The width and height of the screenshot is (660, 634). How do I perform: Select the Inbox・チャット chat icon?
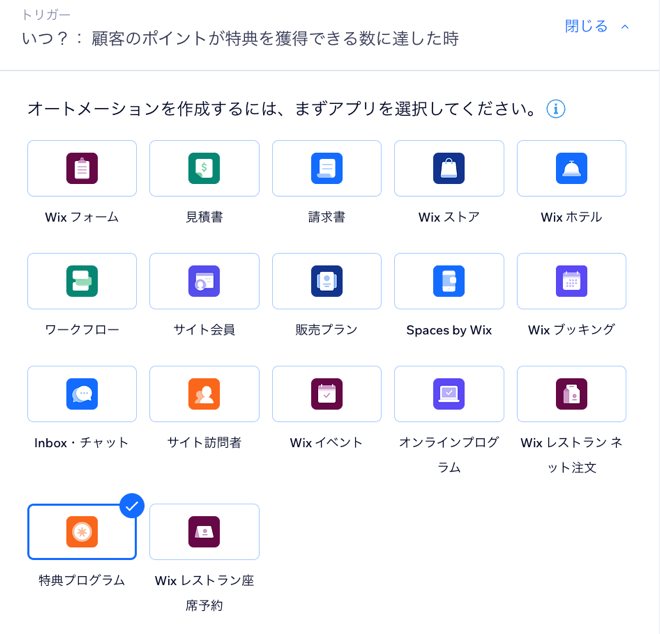(82, 394)
